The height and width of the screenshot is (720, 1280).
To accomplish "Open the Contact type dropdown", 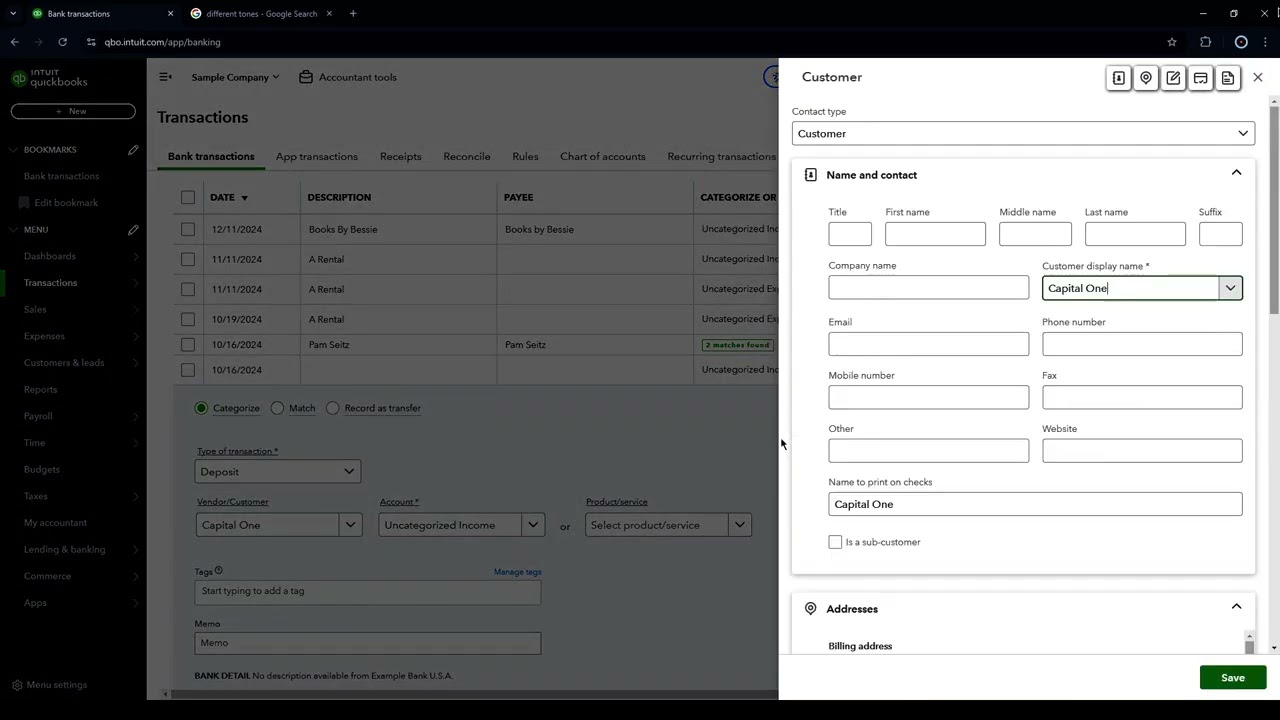I will coord(1023,134).
